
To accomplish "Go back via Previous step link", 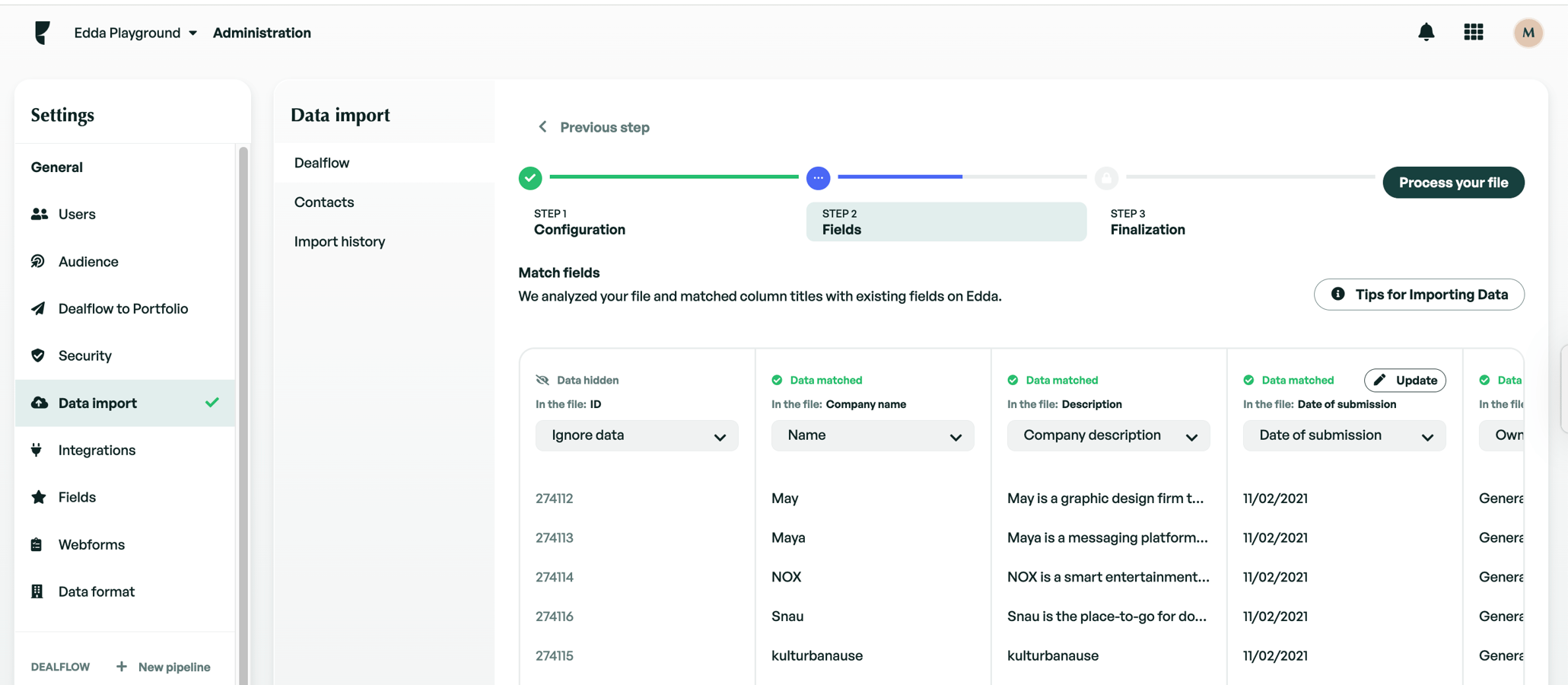I will coord(593,127).
